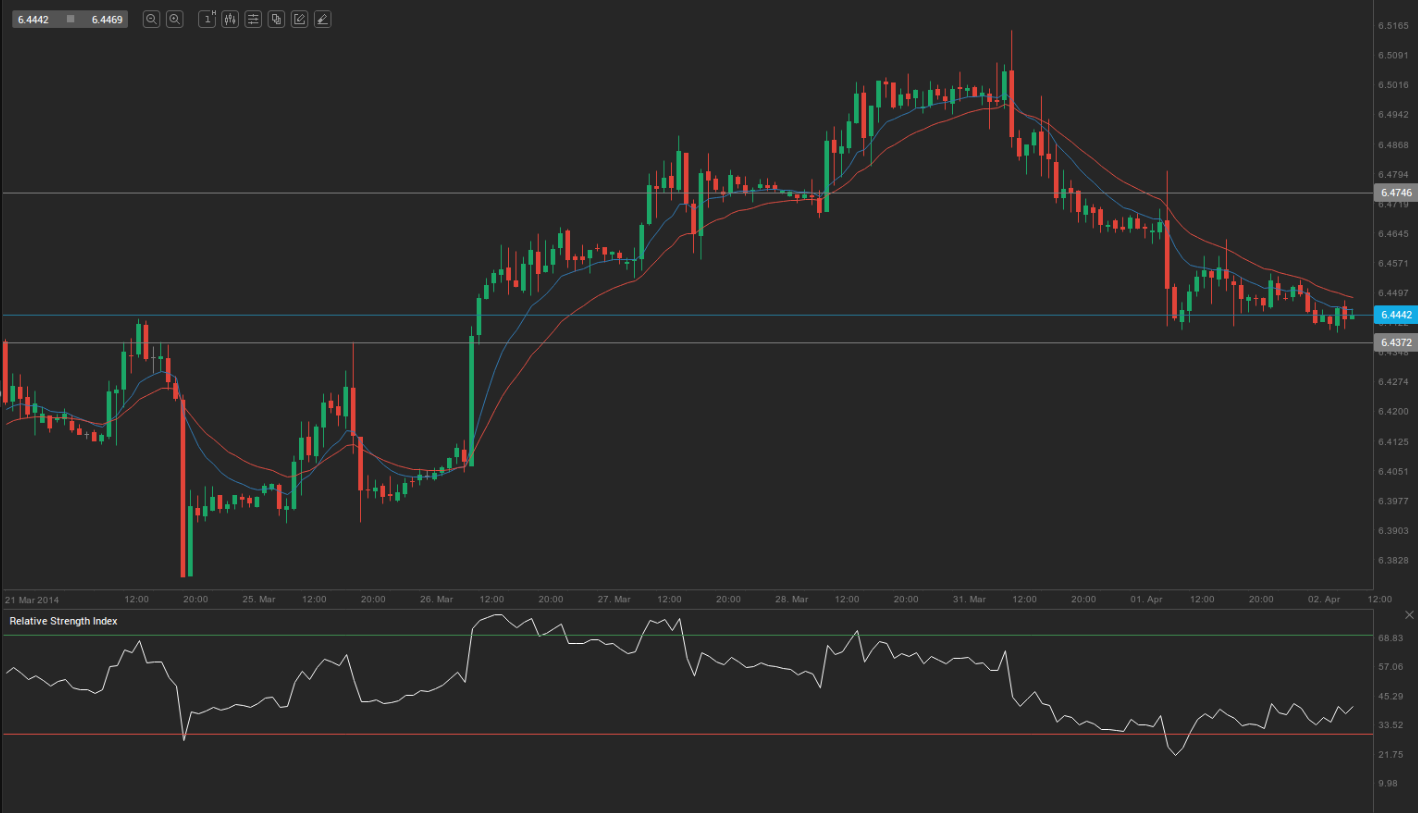Open the candlestick chart type icon
1418x813 pixels.
coord(229,18)
